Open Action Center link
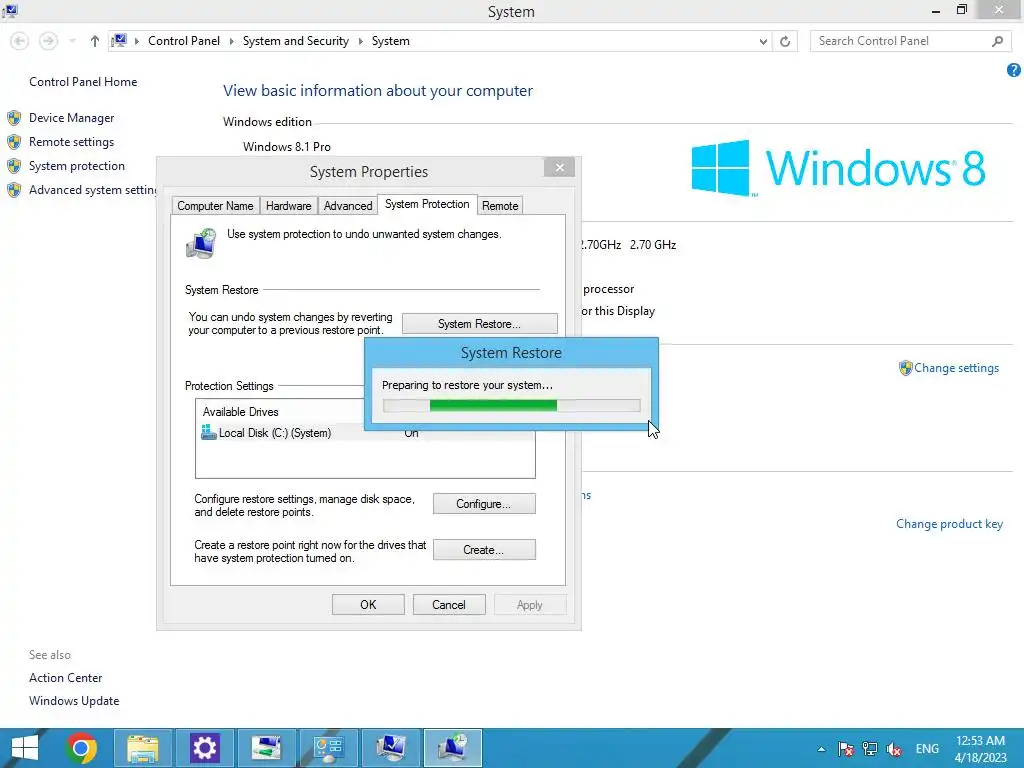Viewport: 1024px width, 768px height. coord(65,678)
